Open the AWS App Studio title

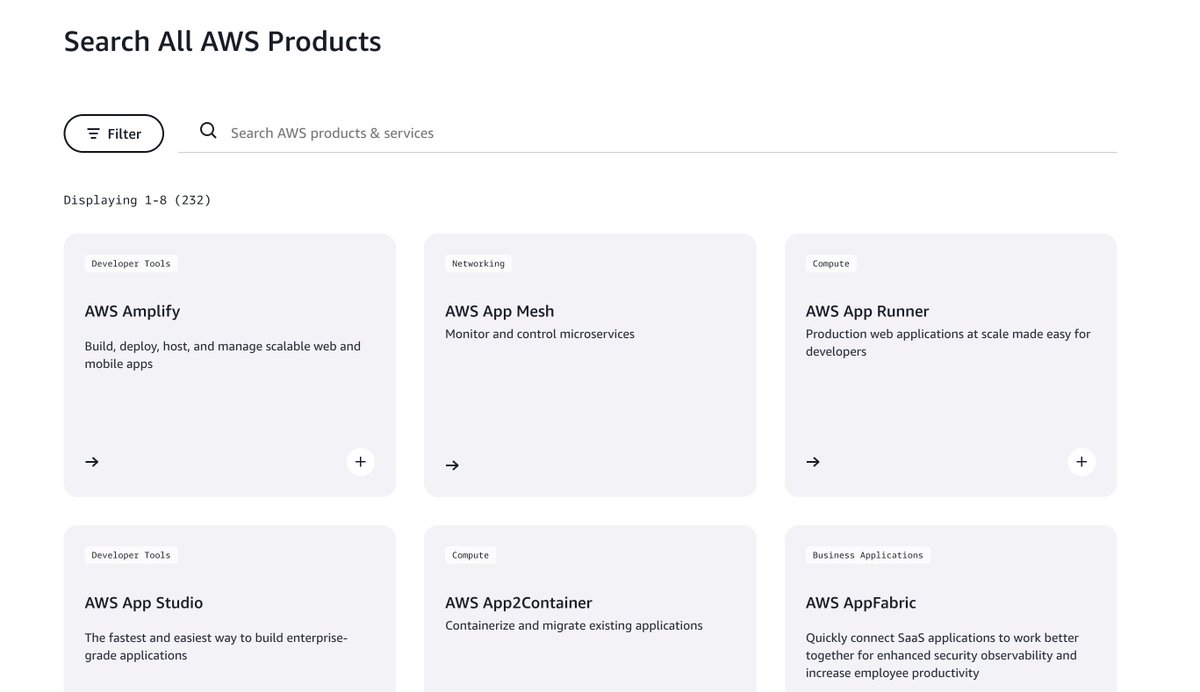point(144,603)
